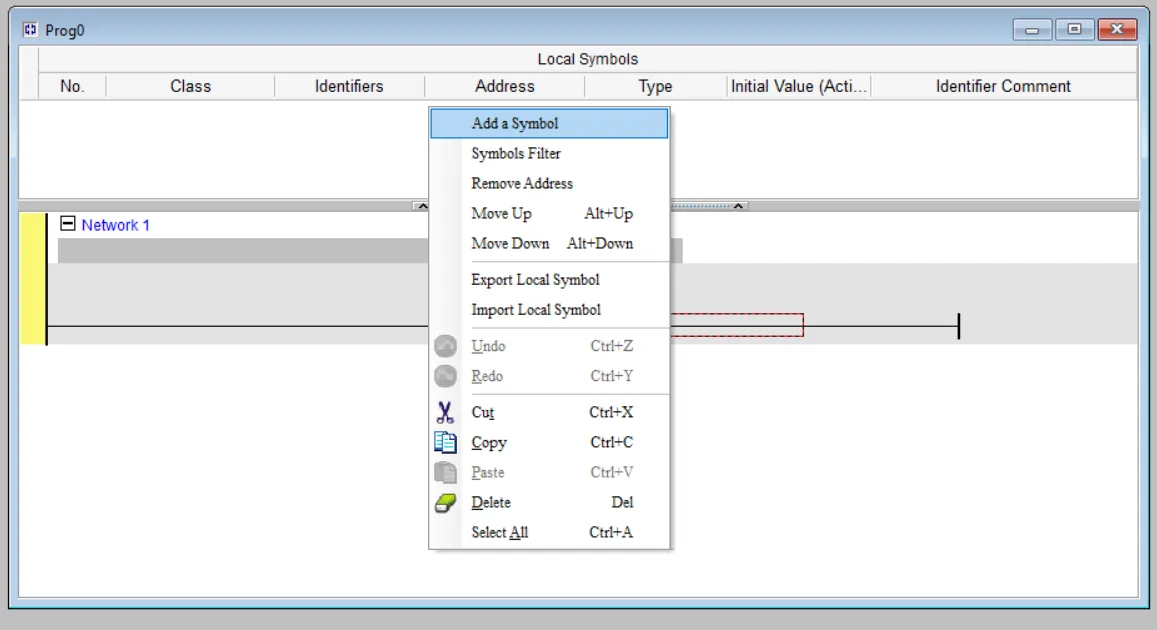Select the Redo menu entry
This screenshot has width=1157, height=630.
coord(549,376)
